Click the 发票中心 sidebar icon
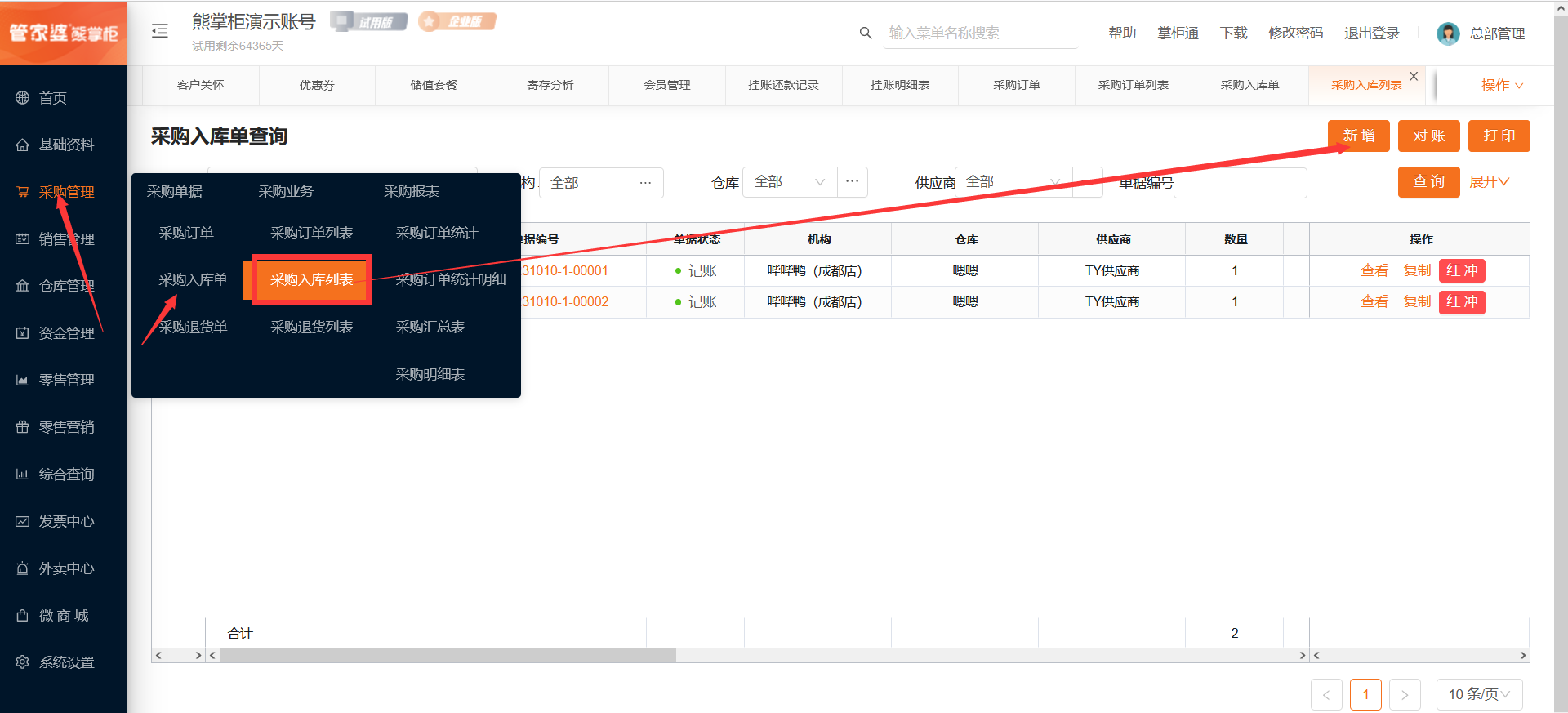 23,521
